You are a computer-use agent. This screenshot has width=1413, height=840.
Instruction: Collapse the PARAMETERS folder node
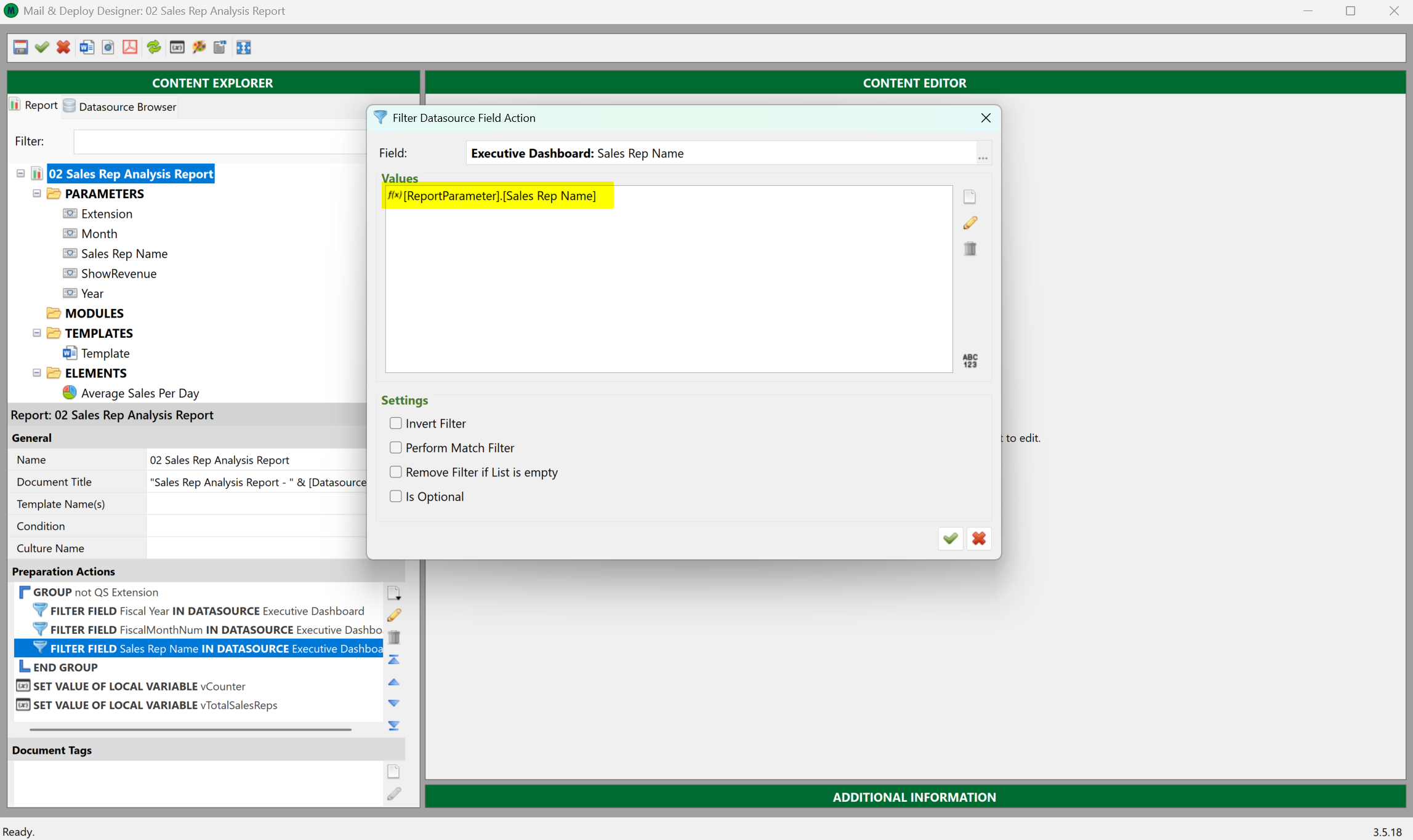[x=37, y=194]
